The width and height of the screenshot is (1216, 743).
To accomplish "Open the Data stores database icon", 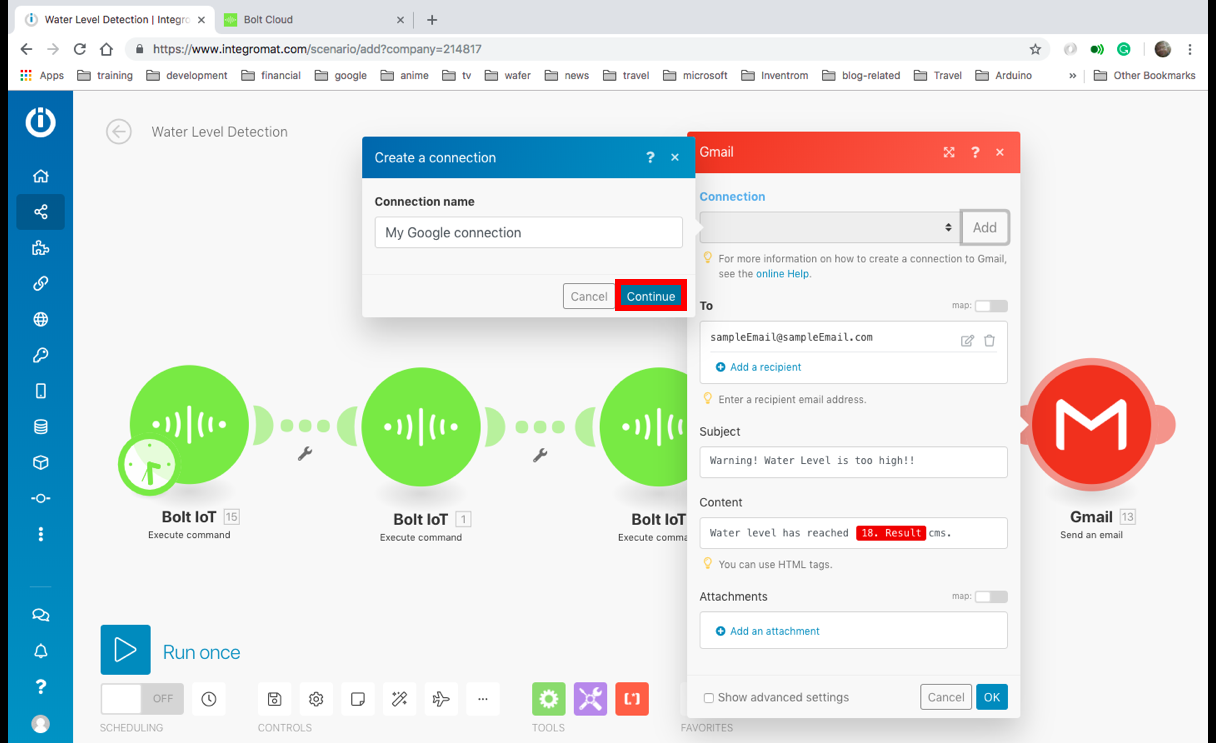I will pos(41,427).
